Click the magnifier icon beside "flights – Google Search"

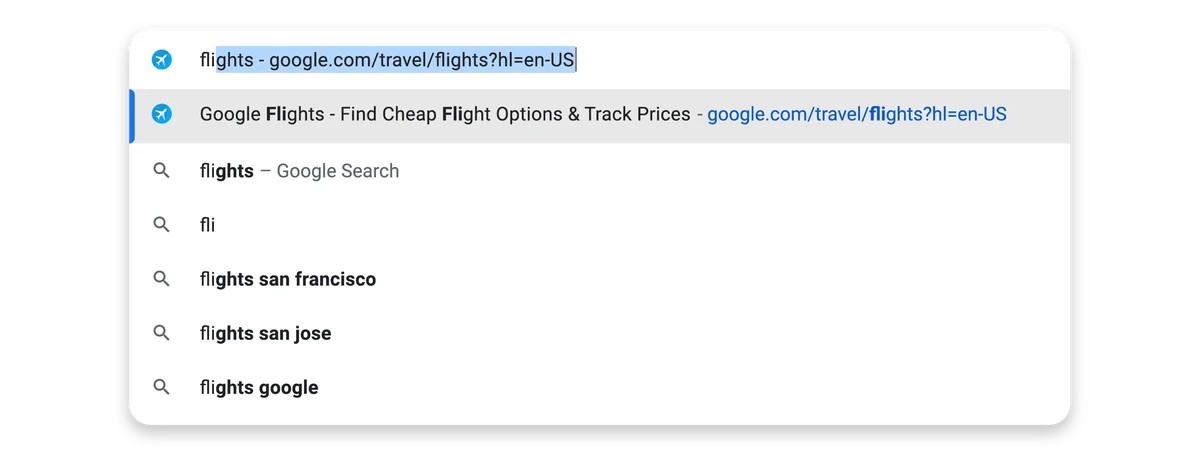(x=162, y=171)
